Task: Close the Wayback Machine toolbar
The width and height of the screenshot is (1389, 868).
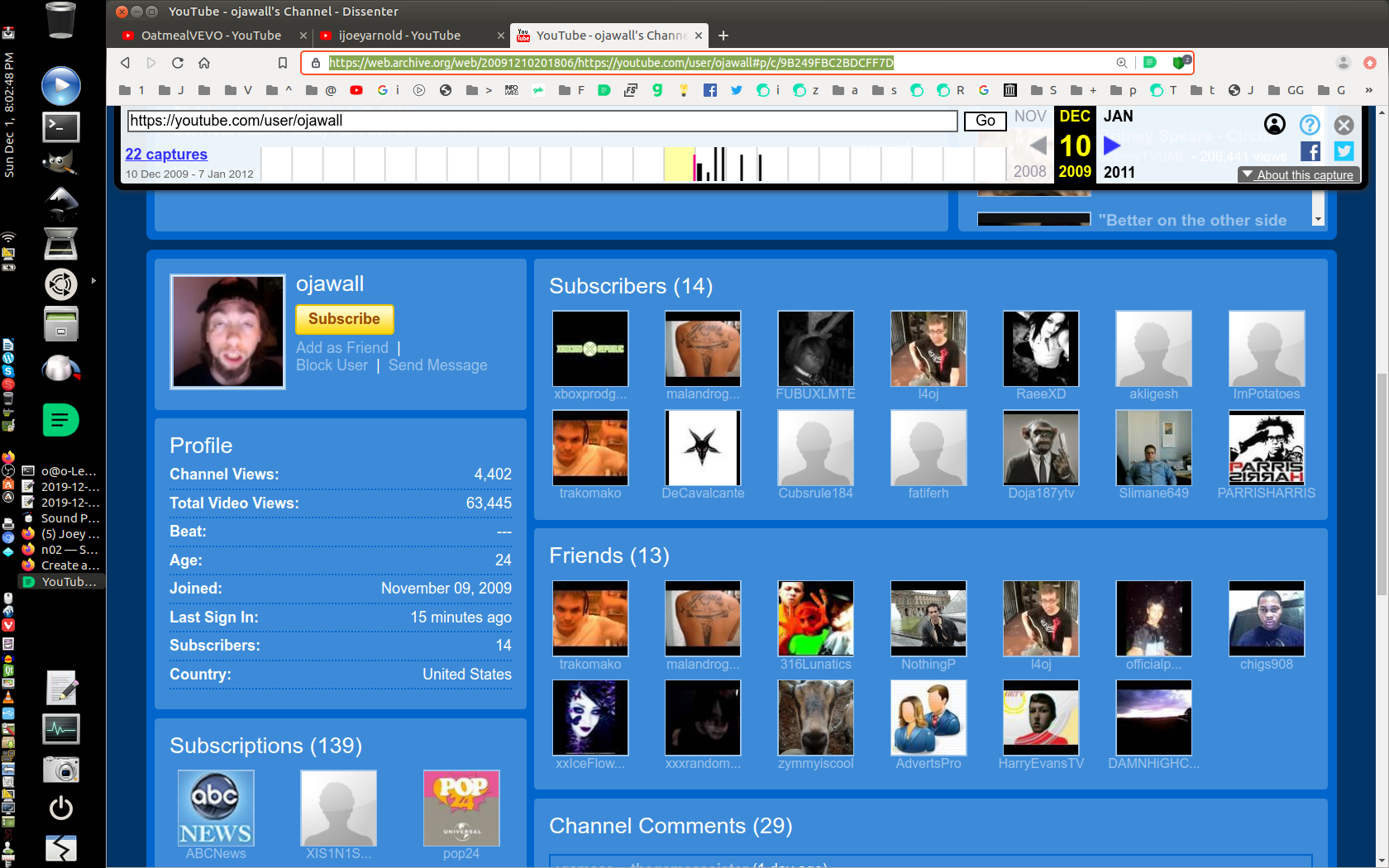Action: [x=1344, y=125]
